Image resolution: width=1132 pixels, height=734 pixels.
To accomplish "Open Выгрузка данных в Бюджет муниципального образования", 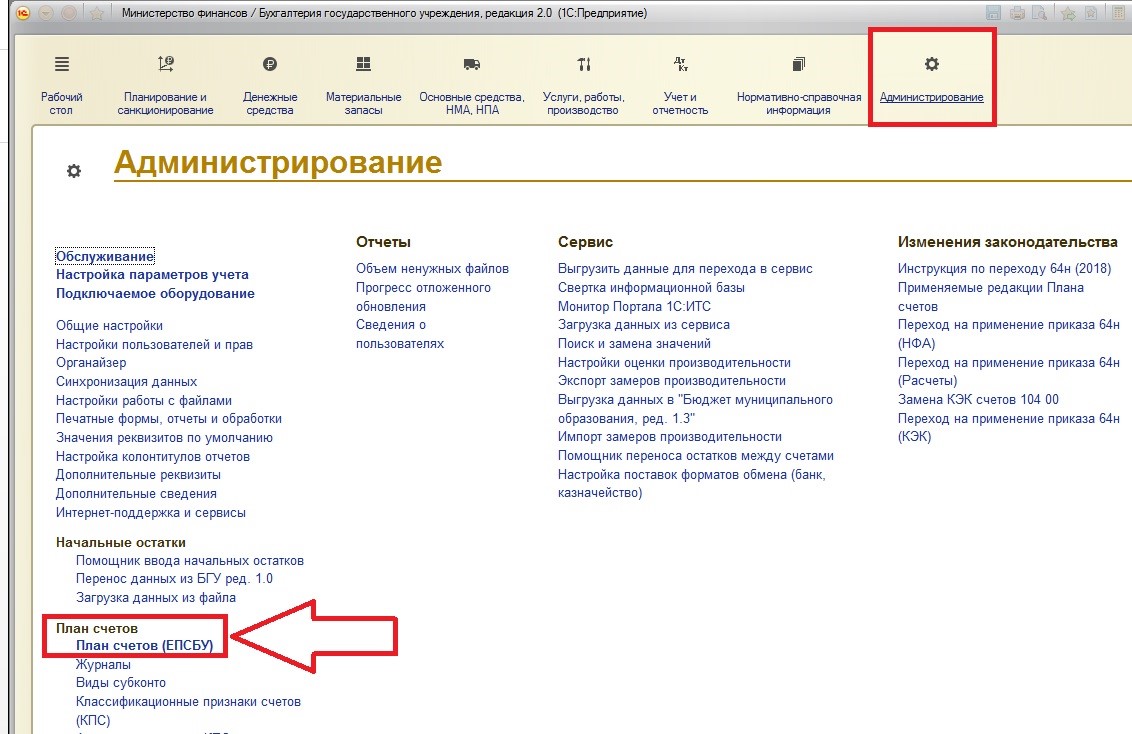I will click(695, 409).
